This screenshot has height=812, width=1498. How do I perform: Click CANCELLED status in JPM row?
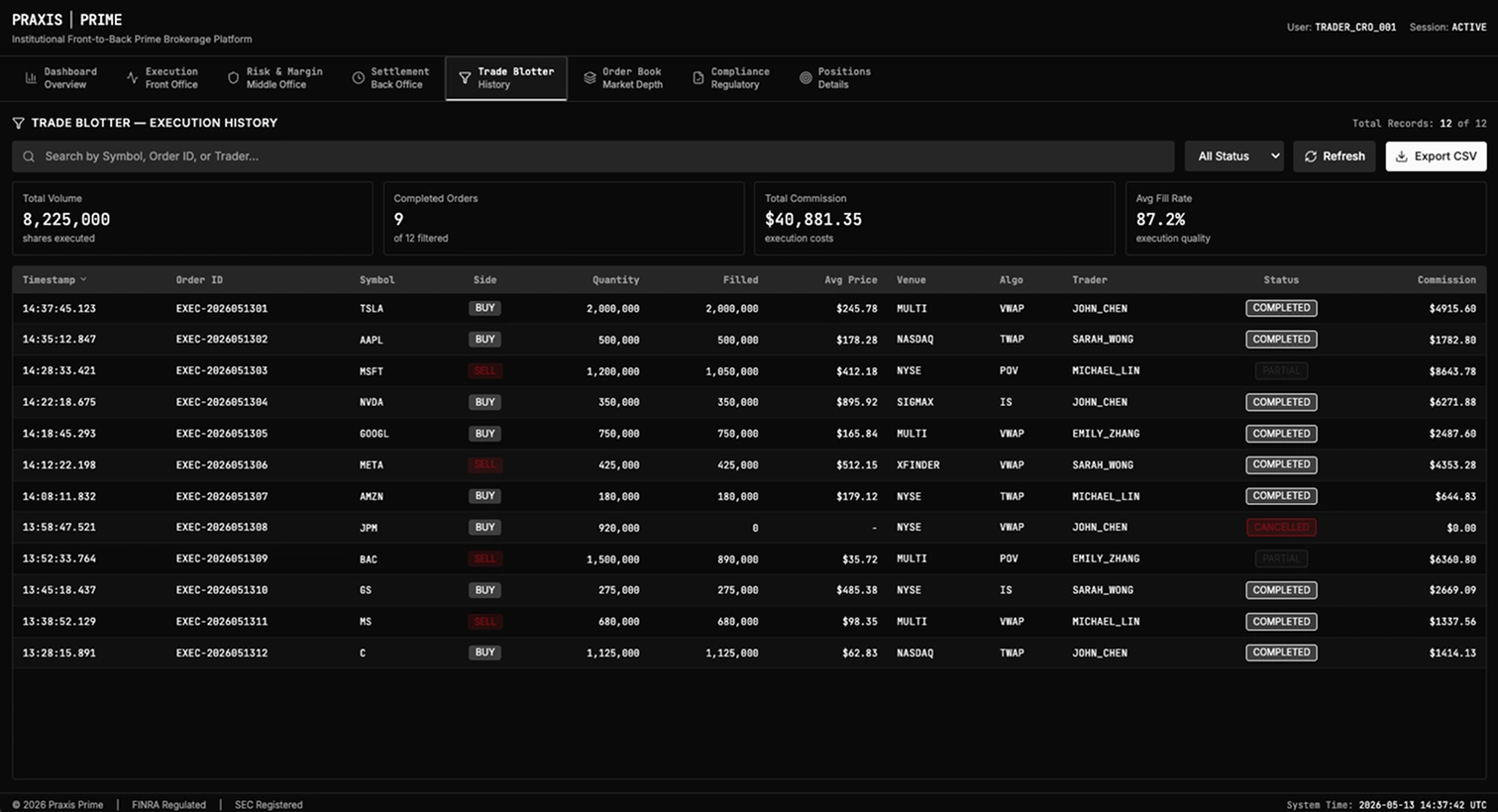coord(1281,528)
